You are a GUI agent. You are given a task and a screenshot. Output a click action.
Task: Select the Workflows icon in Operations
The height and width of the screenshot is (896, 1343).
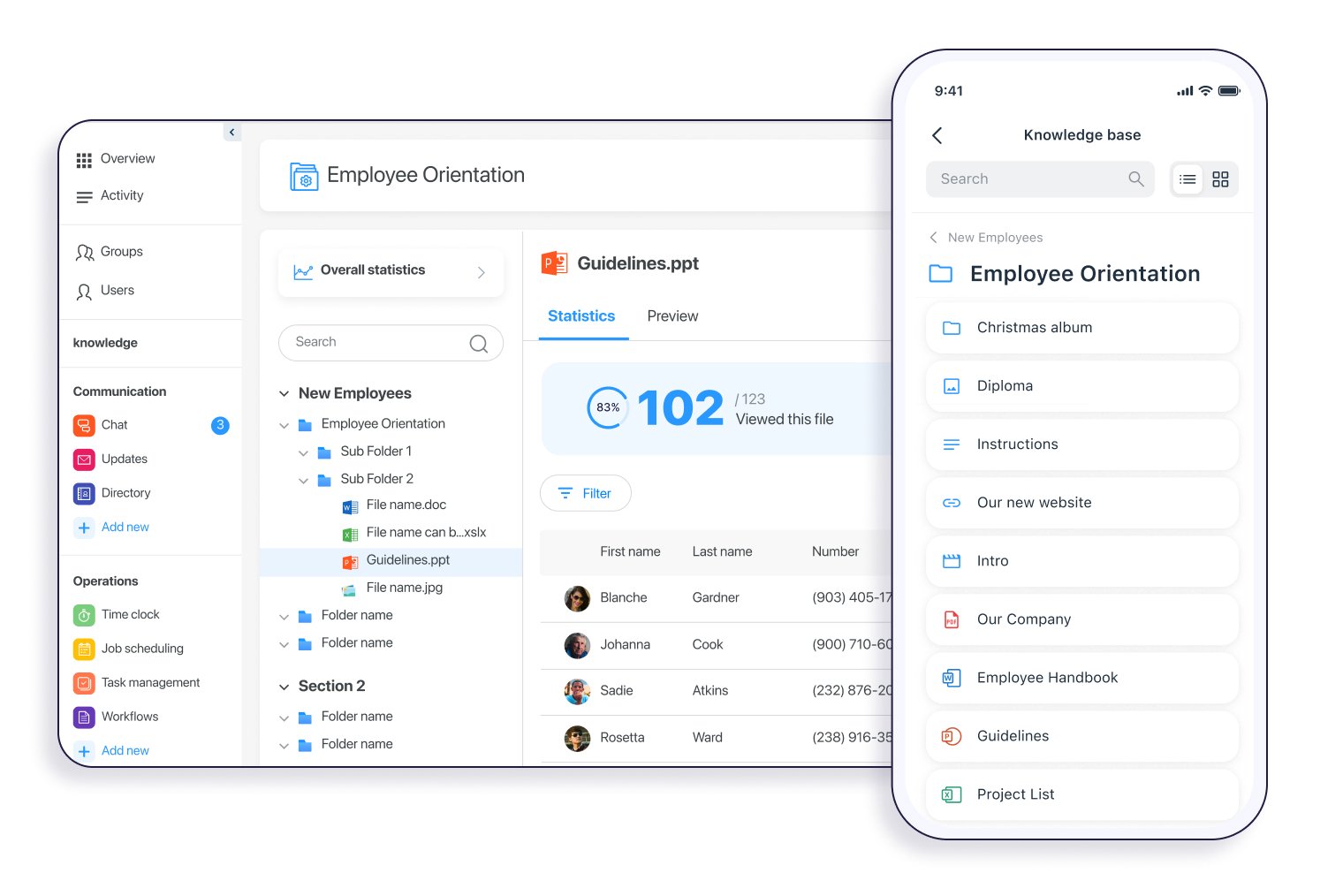pyautogui.click(x=84, y=718)
